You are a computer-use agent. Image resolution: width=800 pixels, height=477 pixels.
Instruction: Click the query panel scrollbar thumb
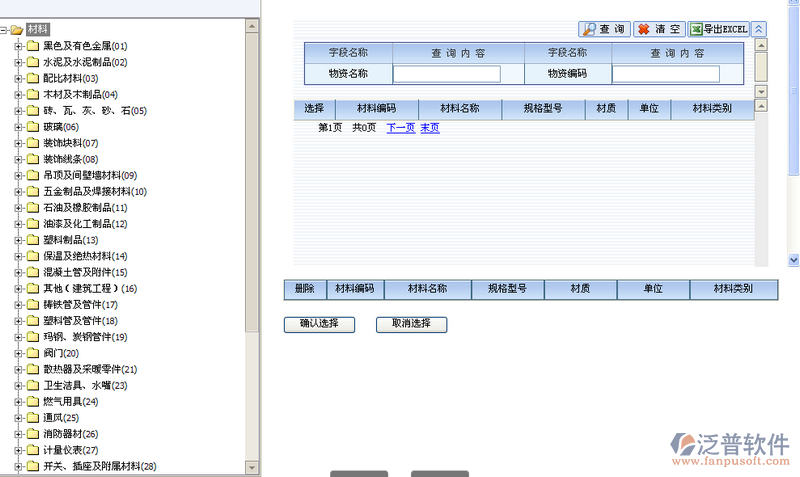point(761,66)
